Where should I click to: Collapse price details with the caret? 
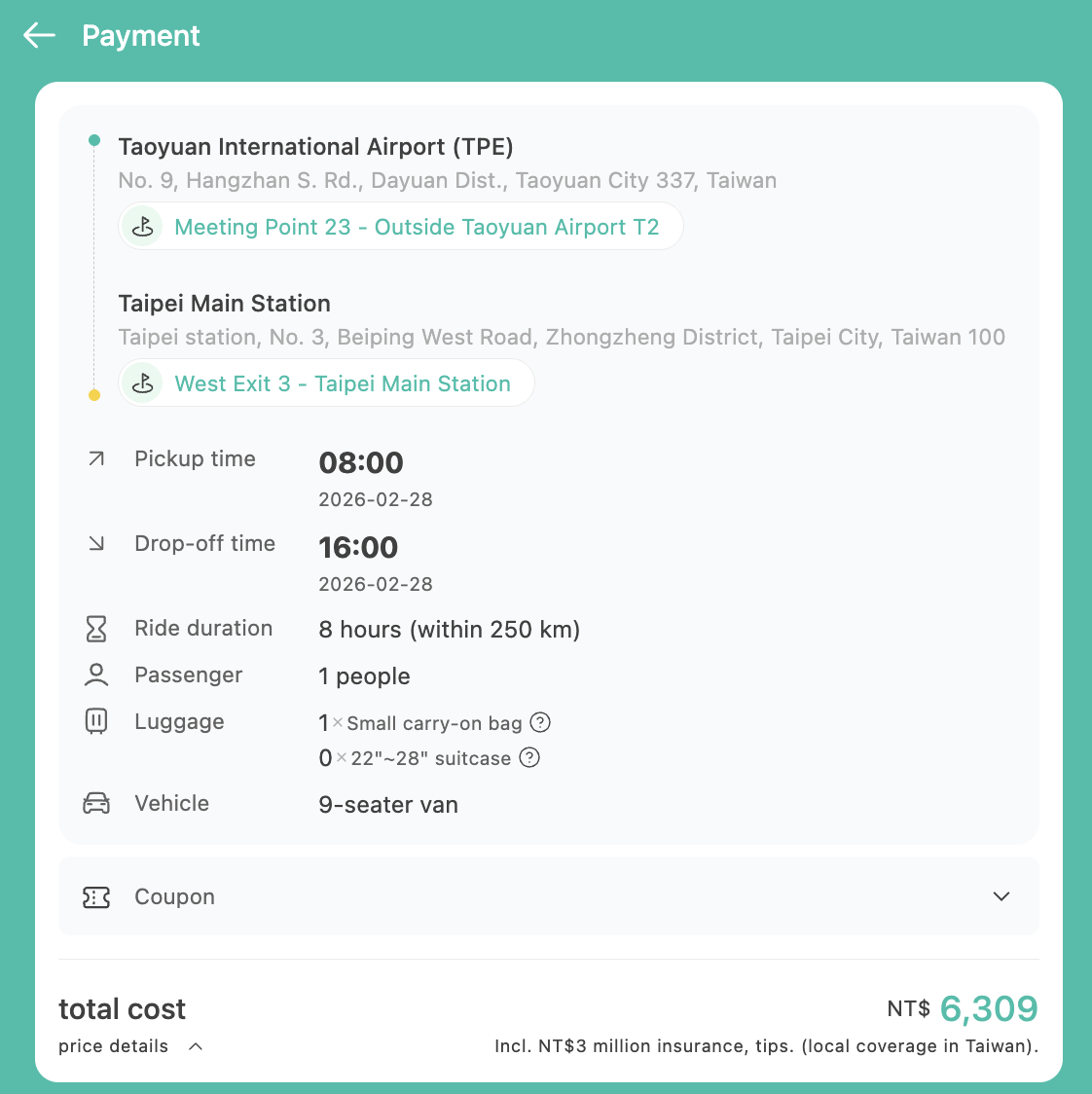click(196, 1046)
